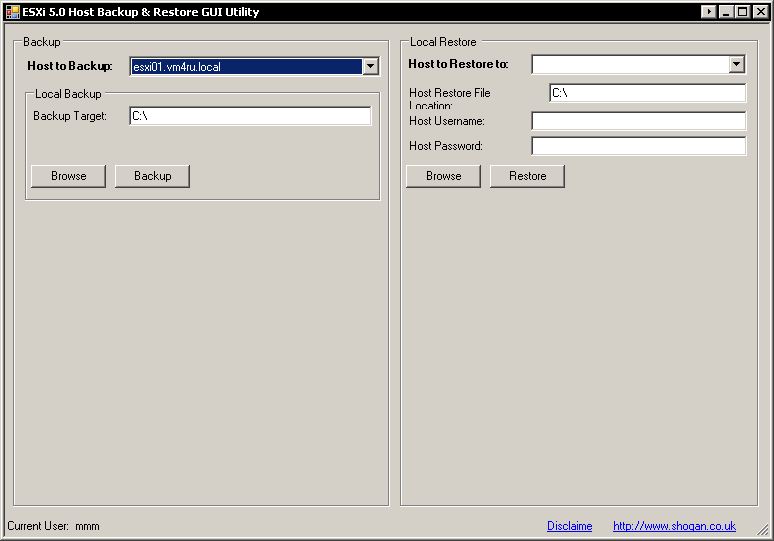Click the window resize grip in the corner
This screenshot has width=774, height=541.
tap(763, 529)
